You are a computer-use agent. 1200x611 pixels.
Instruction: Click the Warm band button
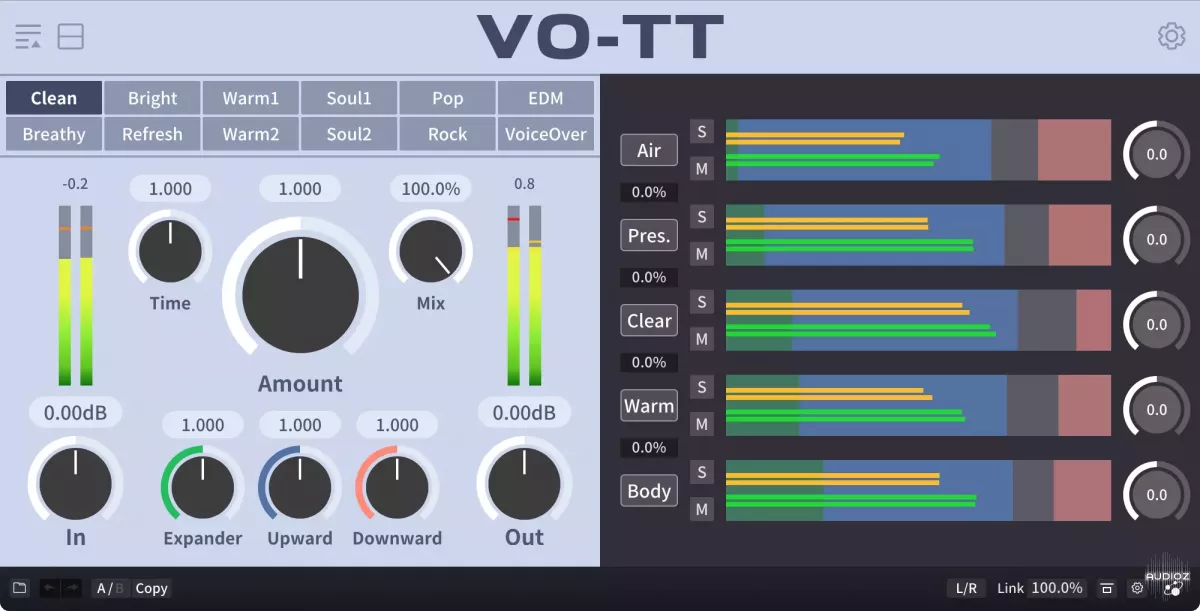click(x=649, y=405)
